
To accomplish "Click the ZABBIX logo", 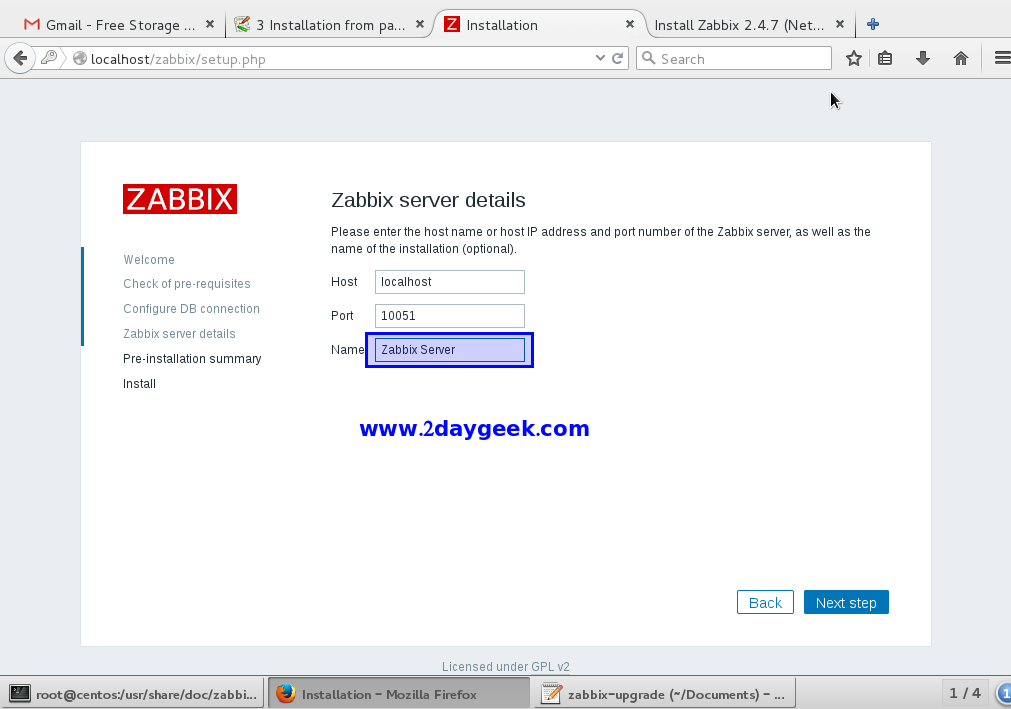I will (x=180, y=199).
